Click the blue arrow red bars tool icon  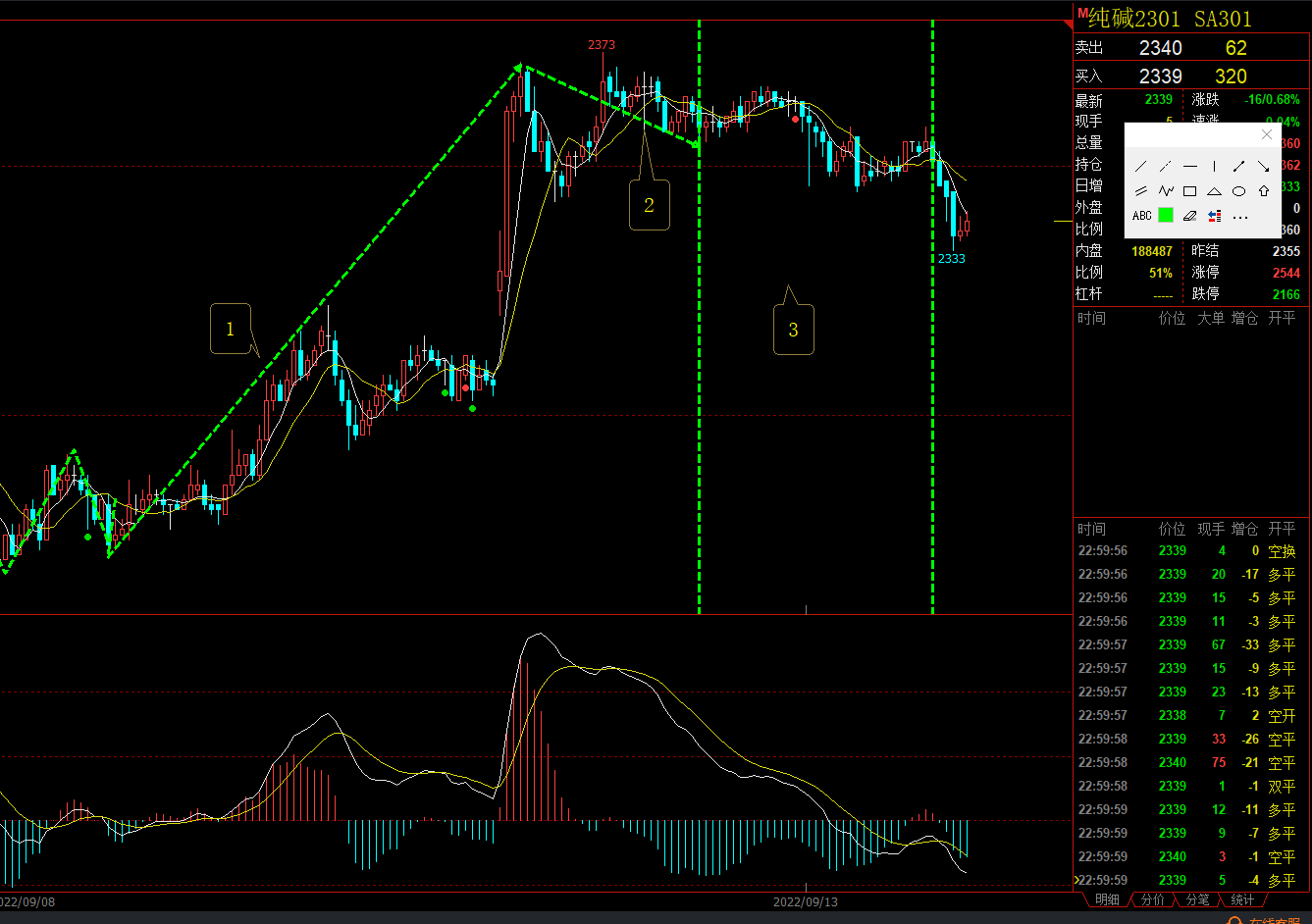1214,216
